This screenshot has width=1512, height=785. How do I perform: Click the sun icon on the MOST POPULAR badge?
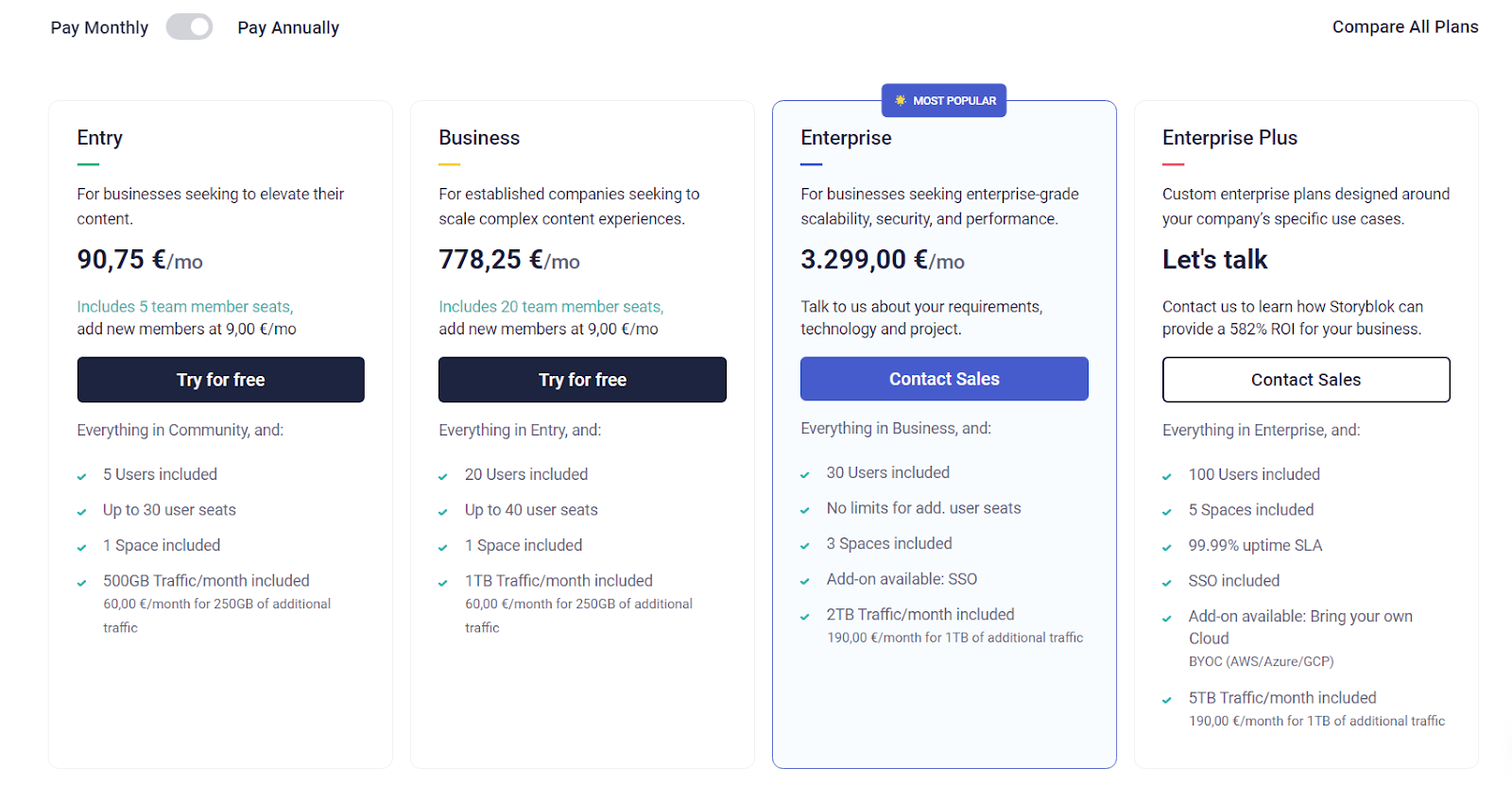pos(900,100)
